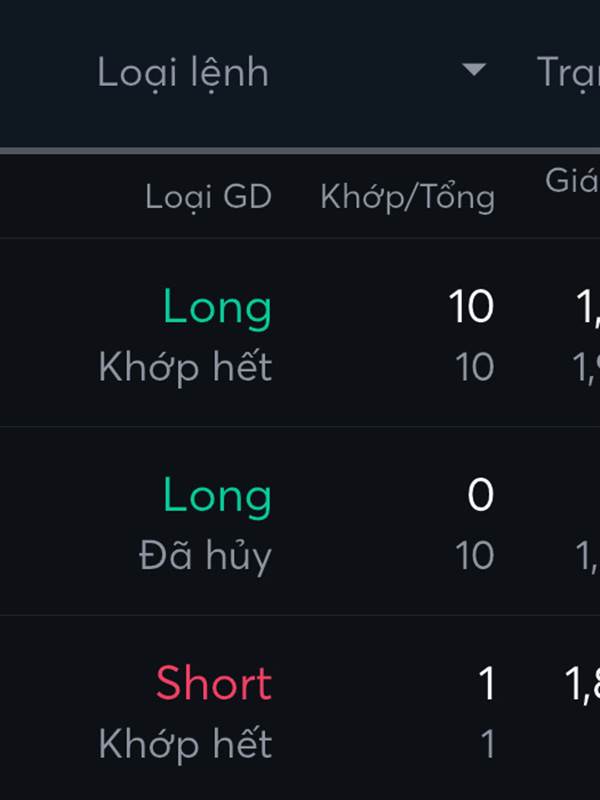Sort by the Khớp/Tổng column header
Image resolution: width=600 pixels, height=800 pixels.
pyautogui.click(x=407, y=197)
